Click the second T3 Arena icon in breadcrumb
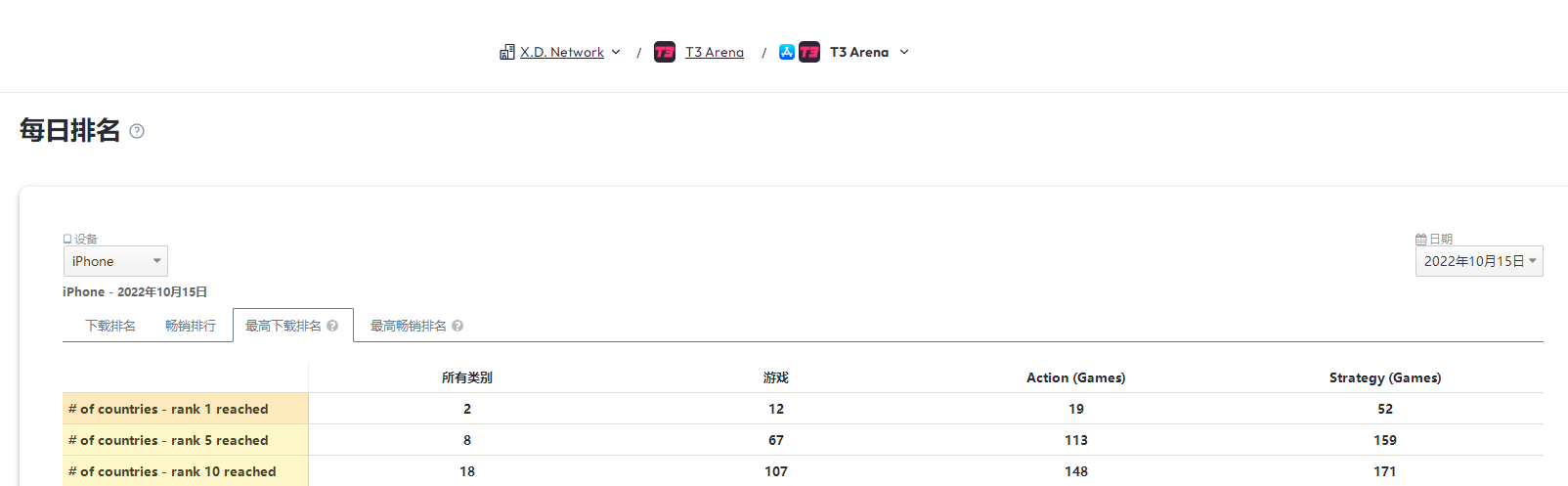 point(809,52)
